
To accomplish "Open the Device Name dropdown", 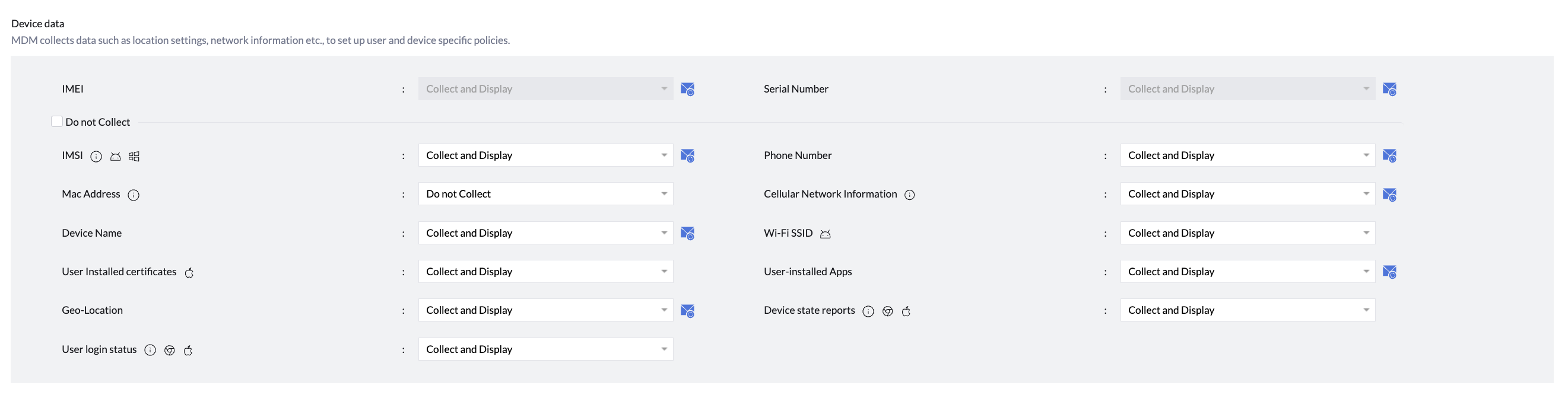I will click(x=545, y=233).
